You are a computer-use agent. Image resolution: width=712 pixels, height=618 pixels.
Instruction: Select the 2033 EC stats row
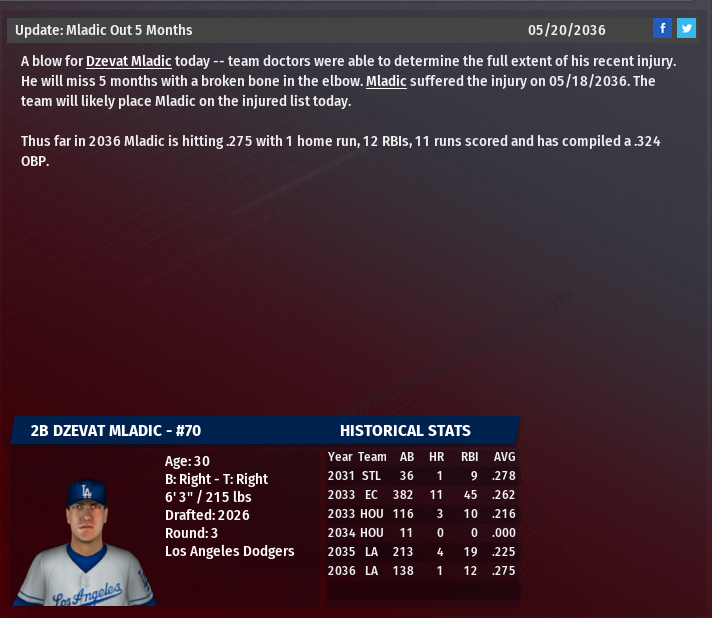coord(421,495)
